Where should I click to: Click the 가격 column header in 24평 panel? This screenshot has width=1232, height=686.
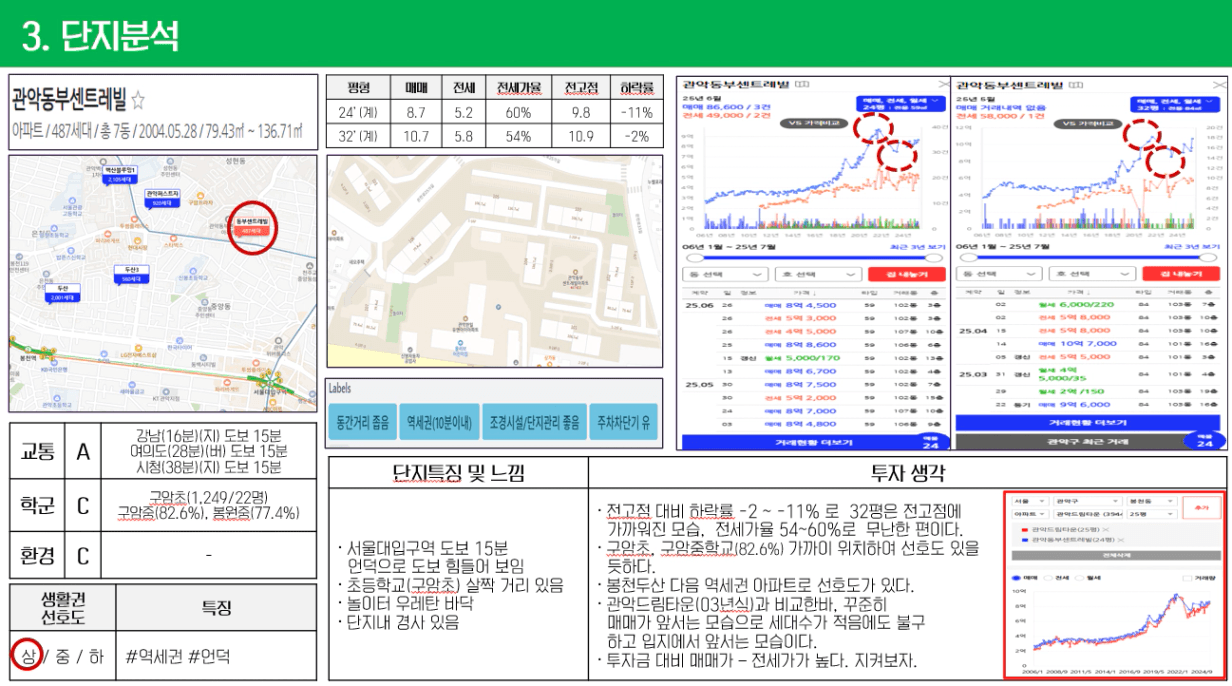pos(805,292)
